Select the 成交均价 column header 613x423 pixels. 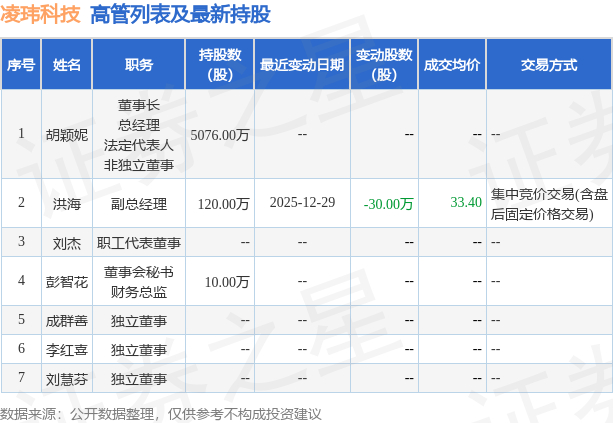tap(452, 65)
